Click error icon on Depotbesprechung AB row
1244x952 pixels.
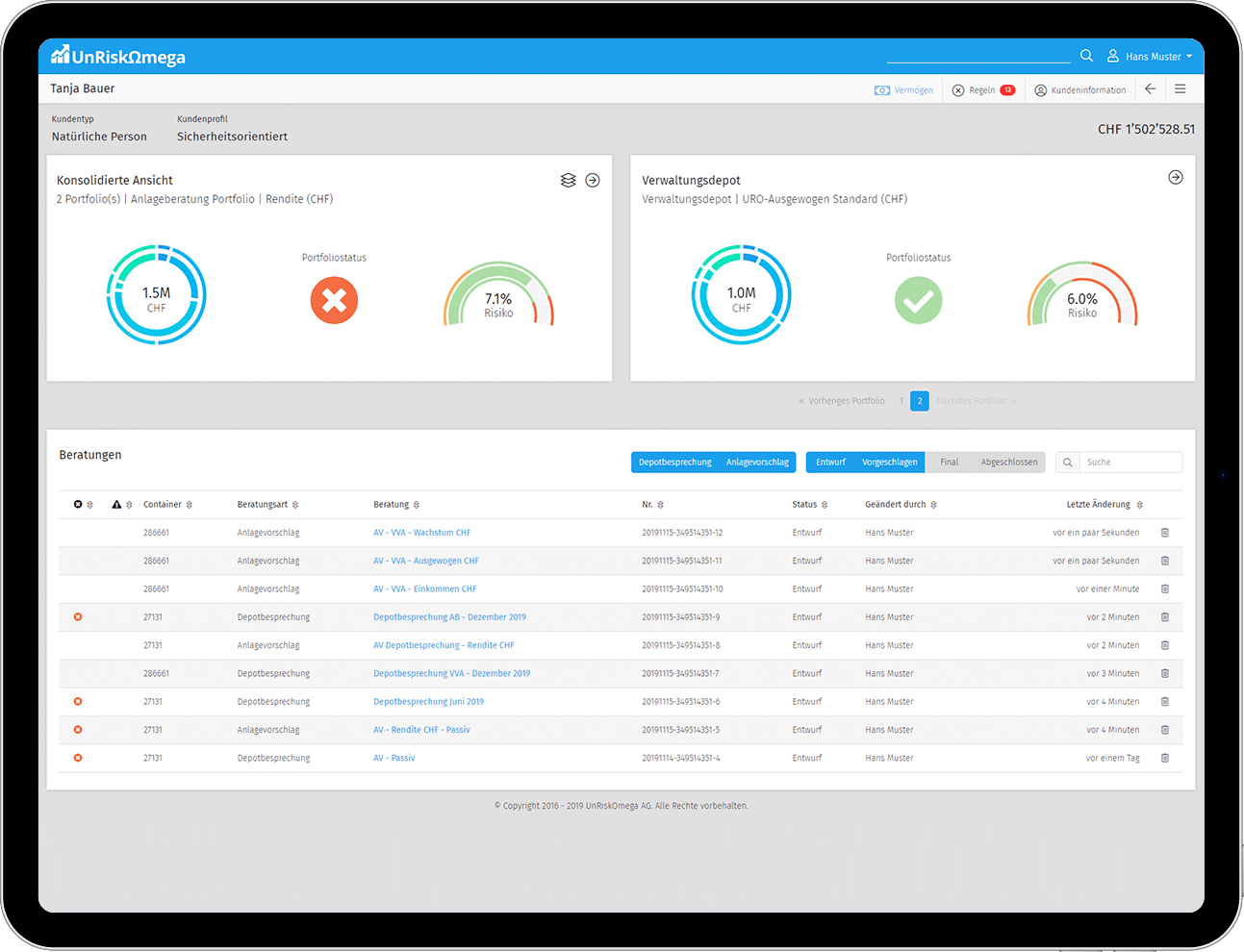(78, 617)
